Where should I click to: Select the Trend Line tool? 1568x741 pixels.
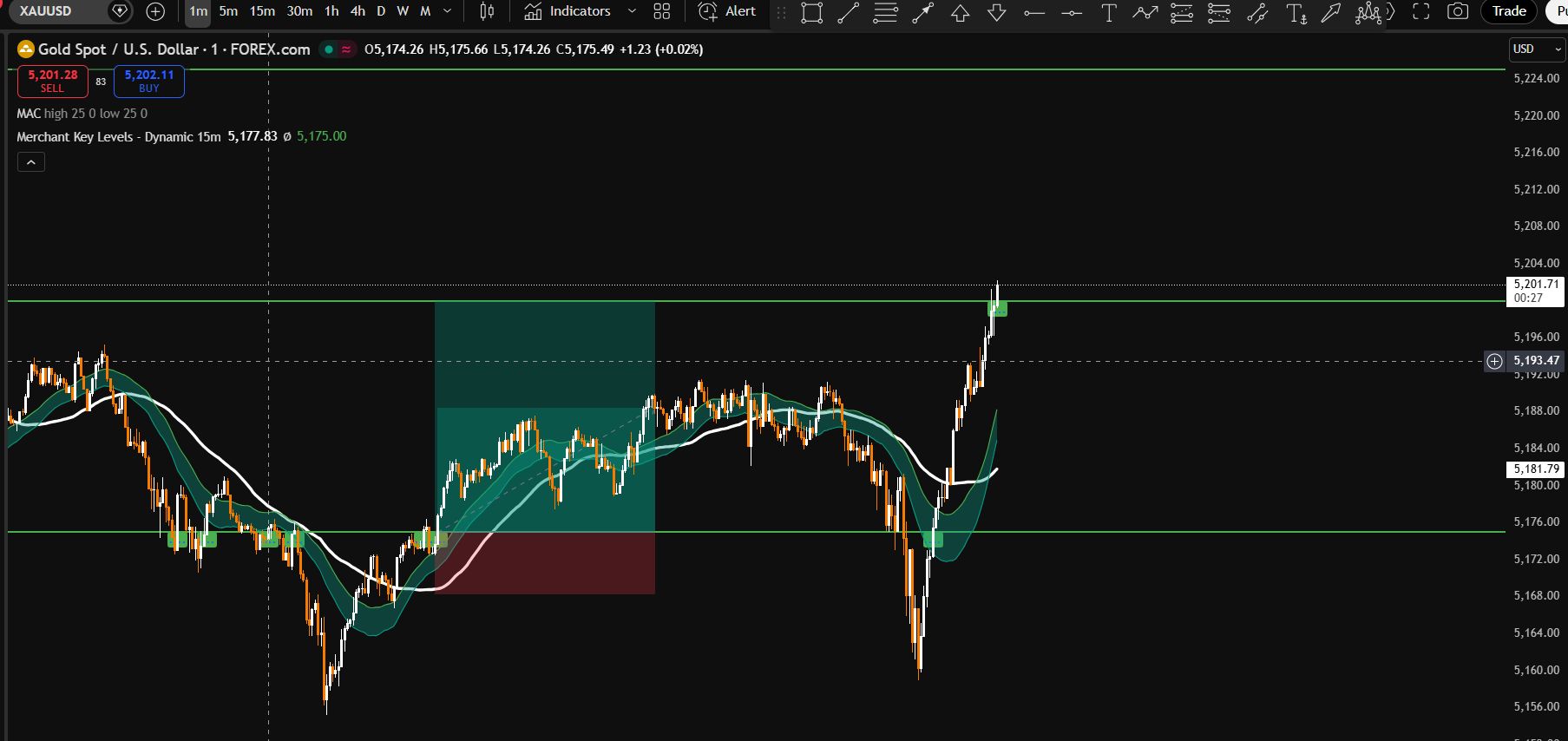848,12
